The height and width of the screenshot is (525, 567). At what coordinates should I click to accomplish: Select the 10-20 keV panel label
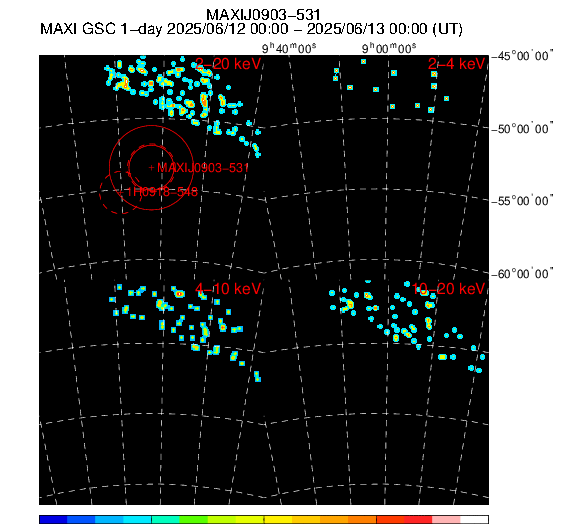point(448,289)
